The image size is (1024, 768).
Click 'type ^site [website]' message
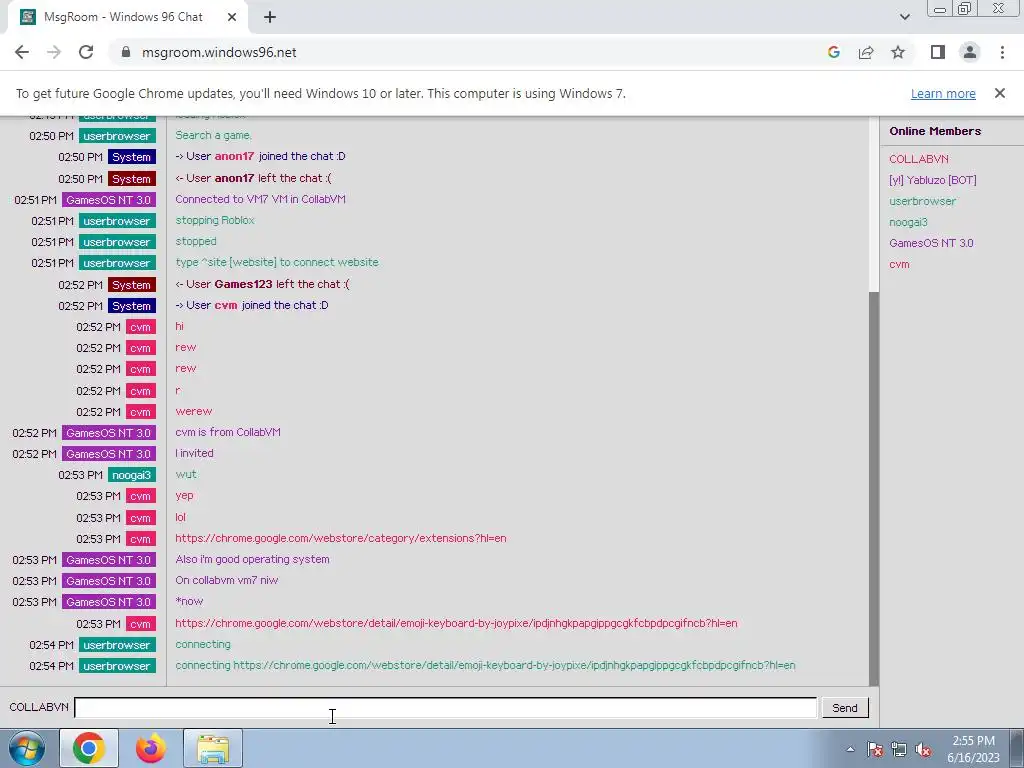[277, 262]
